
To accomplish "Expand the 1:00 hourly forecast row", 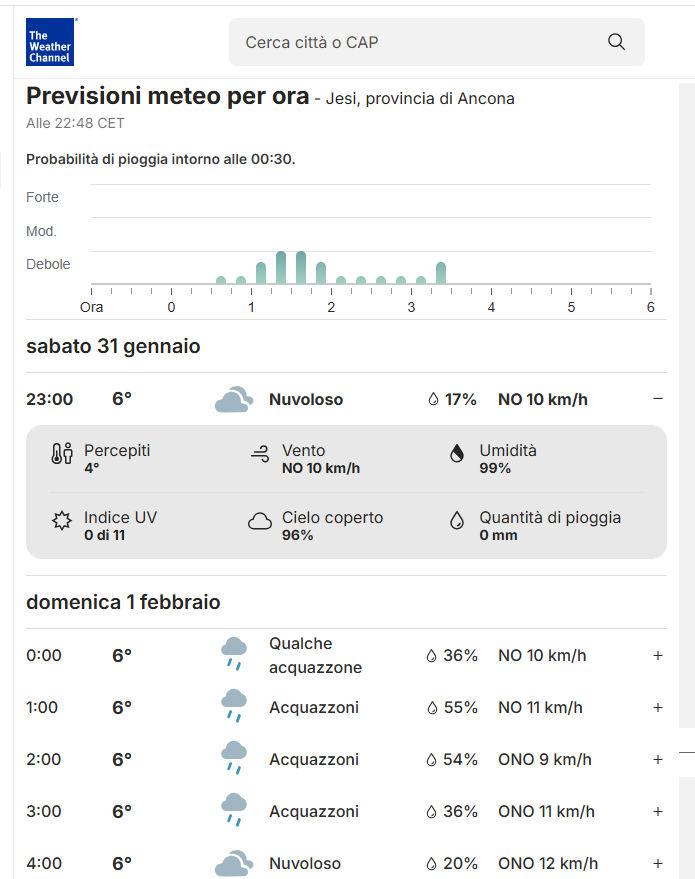I will (657, 708).
